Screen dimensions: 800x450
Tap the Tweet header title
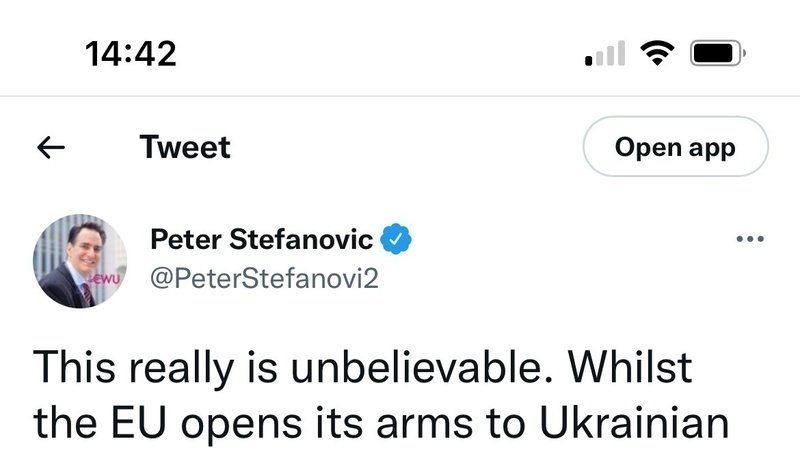coord(185,148)
